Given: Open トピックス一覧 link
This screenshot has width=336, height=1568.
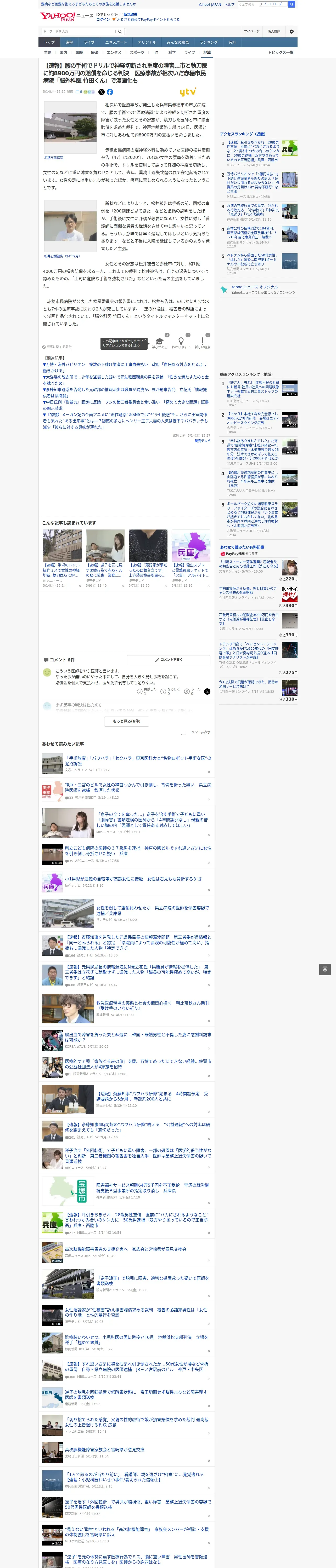Looking at the screenshot, I should [x=281, y=52].
